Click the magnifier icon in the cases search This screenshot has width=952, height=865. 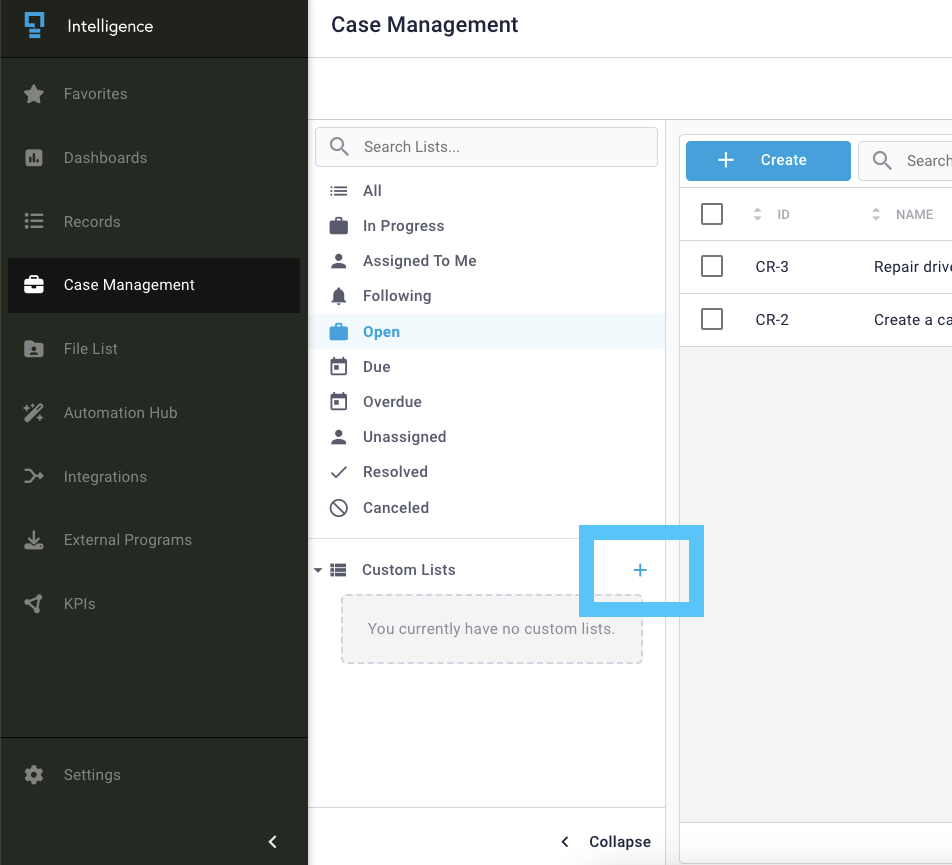tap(882, 161)
